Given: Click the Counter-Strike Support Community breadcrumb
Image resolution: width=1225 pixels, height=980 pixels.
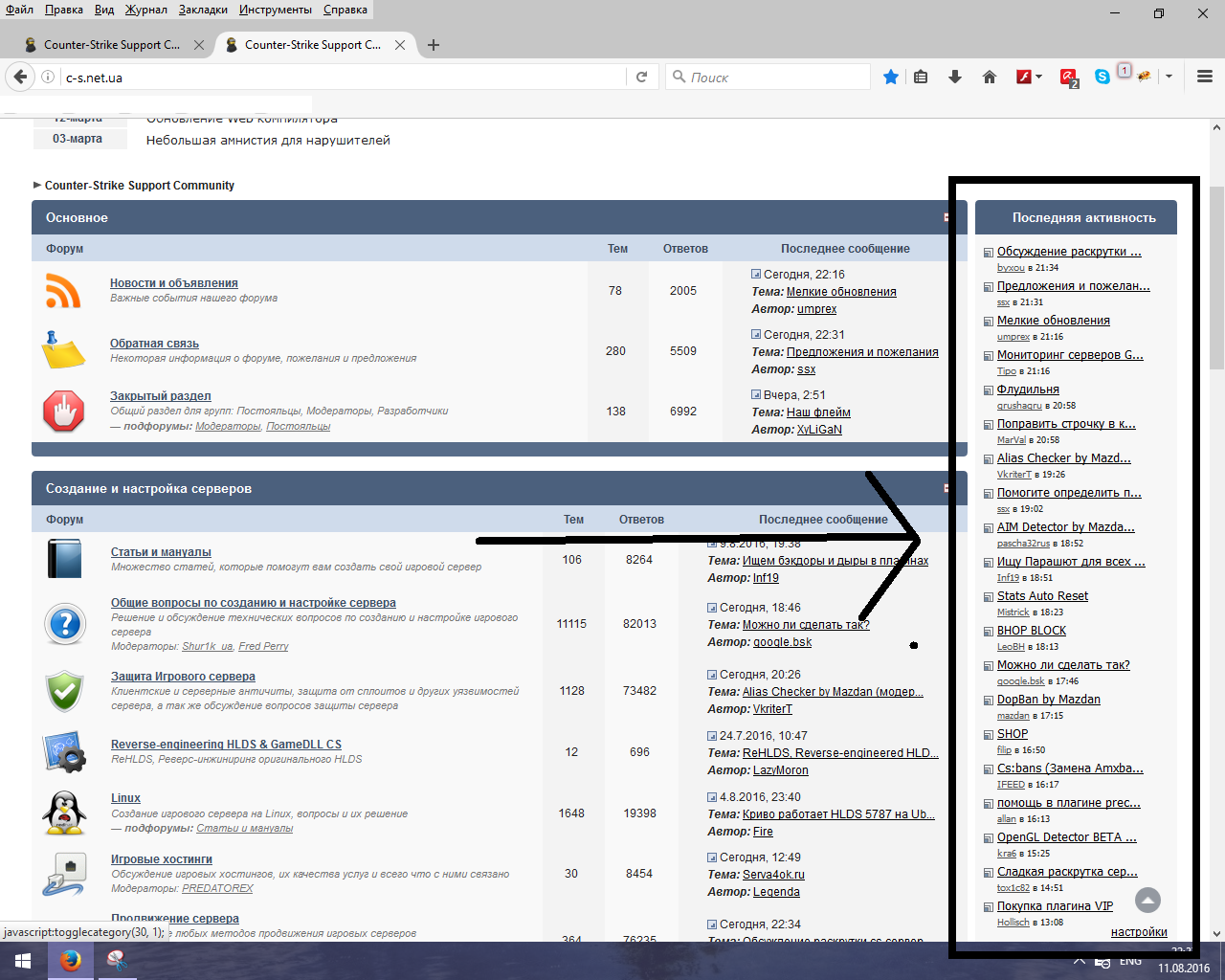Looking at the screenshot, I should (140, 186).
